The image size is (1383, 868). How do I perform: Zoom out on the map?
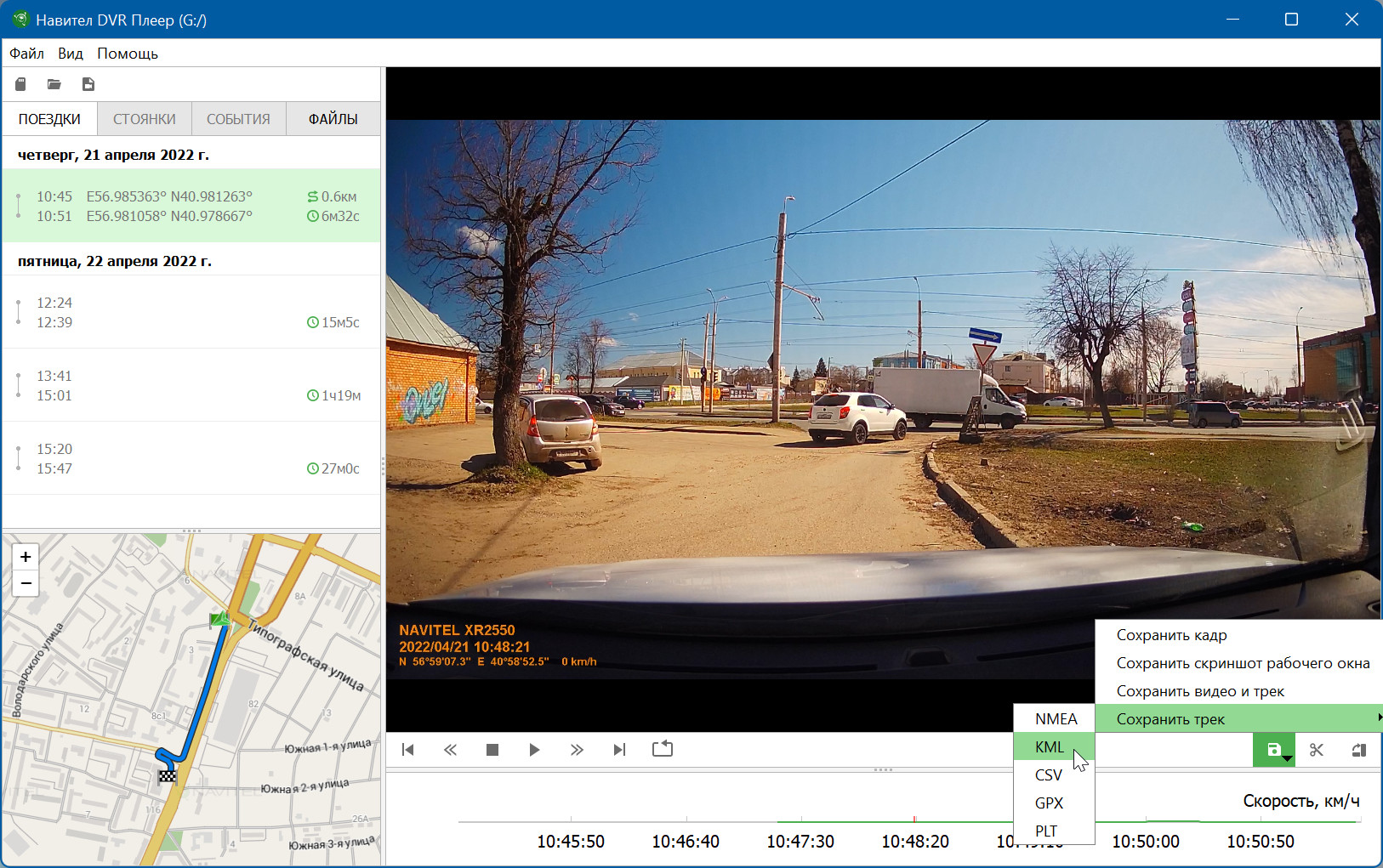point(26,583)
